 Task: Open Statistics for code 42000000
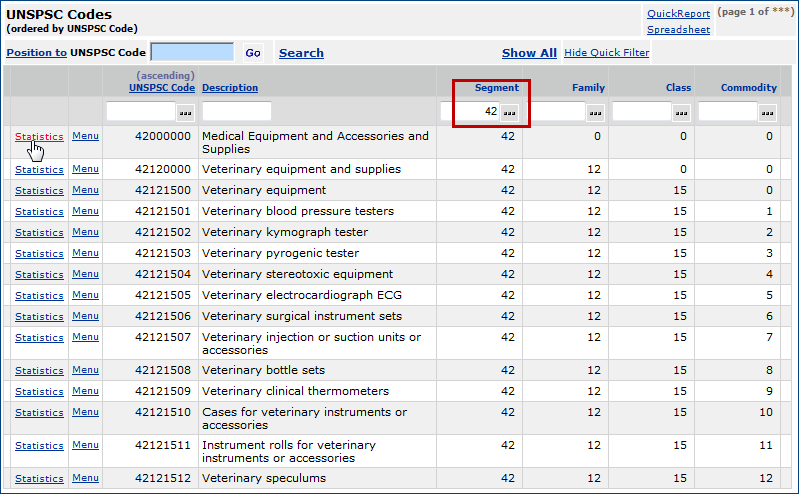click(x=39, y=137)
